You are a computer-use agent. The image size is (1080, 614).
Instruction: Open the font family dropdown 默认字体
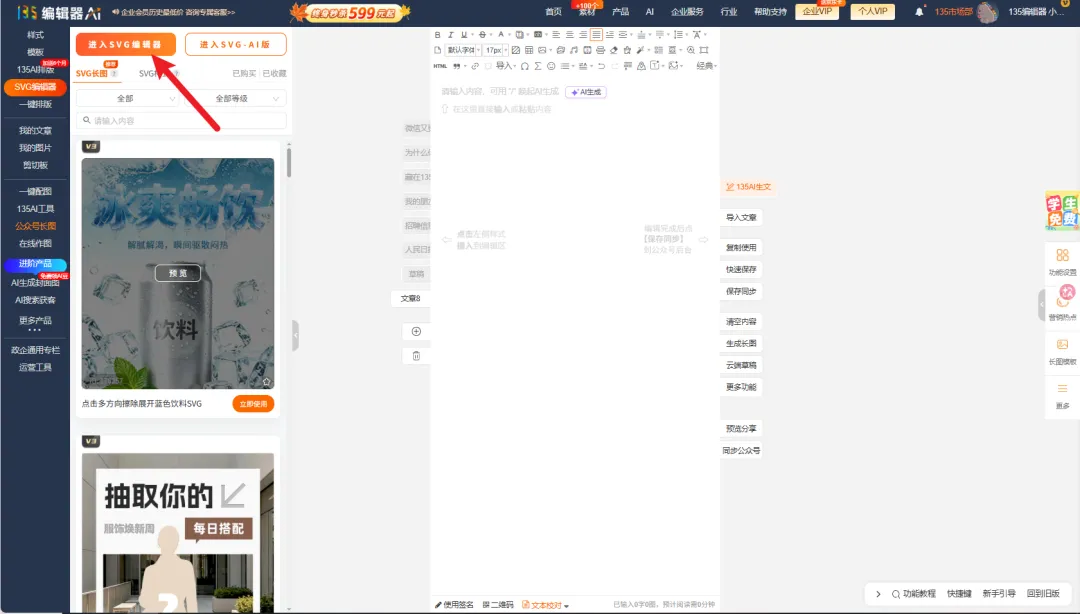click(462, 50)
